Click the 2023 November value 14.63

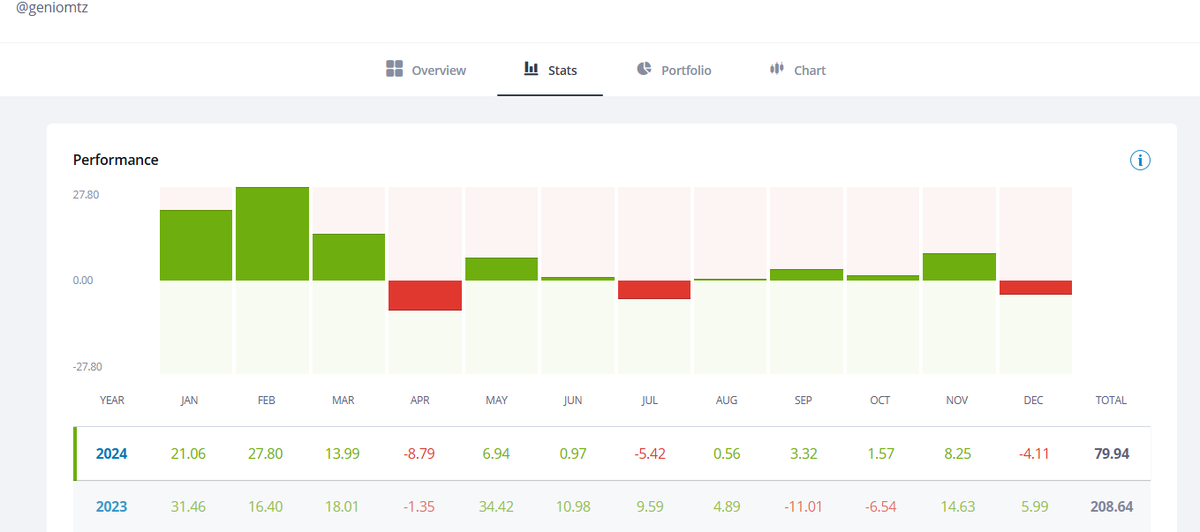[x=957, y=506]
